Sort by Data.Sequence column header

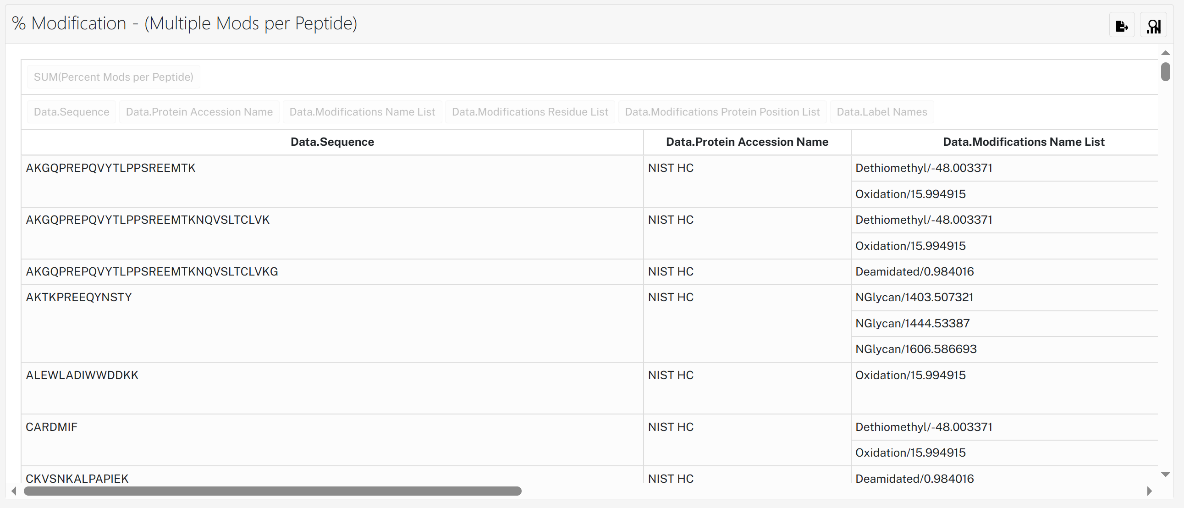pos(332,142)
